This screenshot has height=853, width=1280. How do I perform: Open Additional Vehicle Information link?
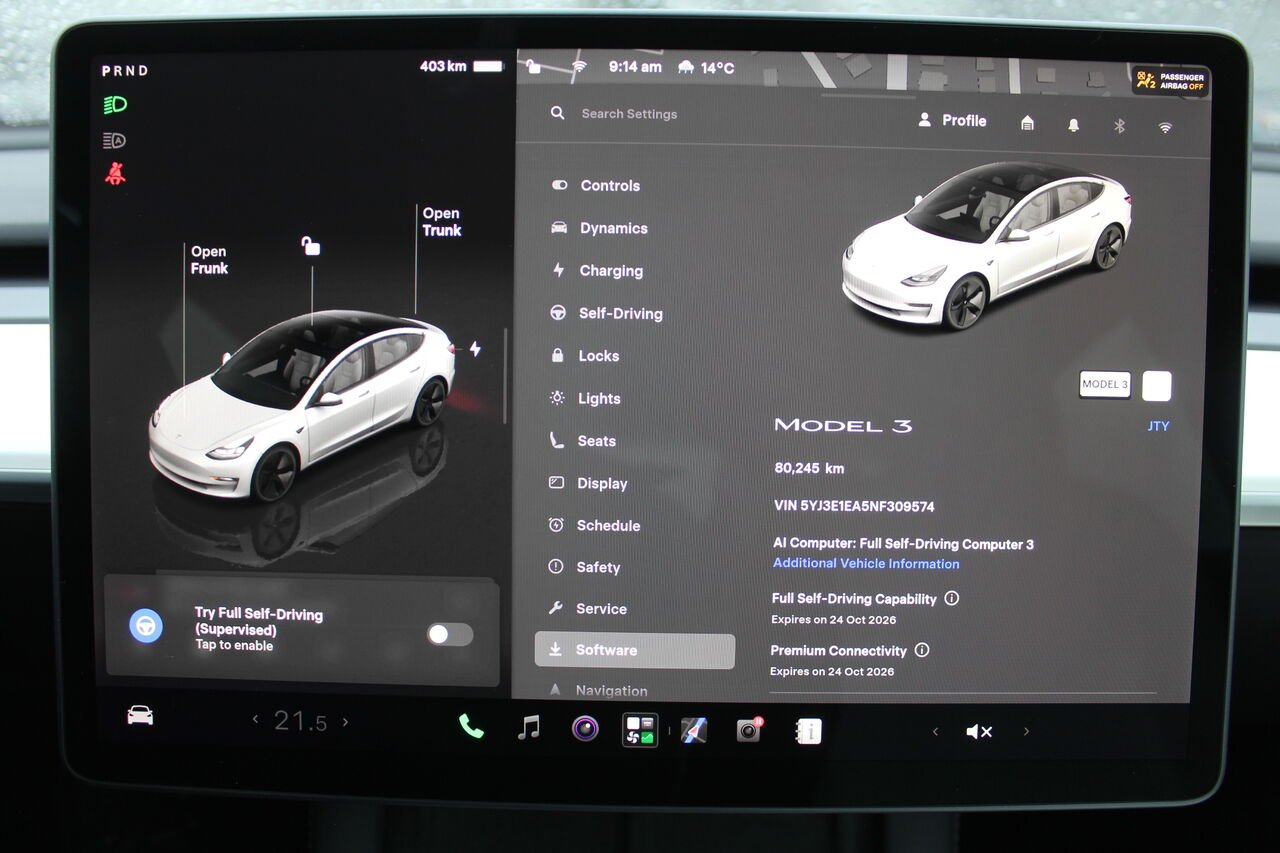click(x=866, y=563)
